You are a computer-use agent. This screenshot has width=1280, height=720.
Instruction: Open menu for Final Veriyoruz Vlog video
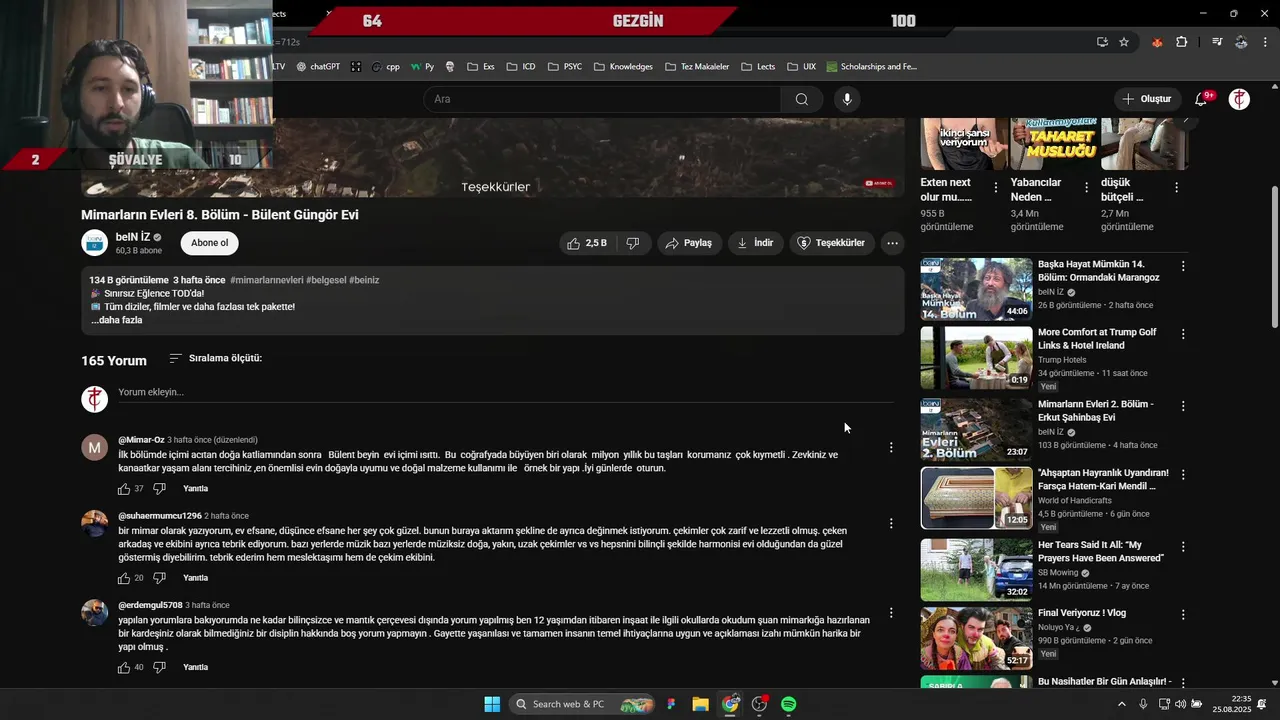(1183, 614)
